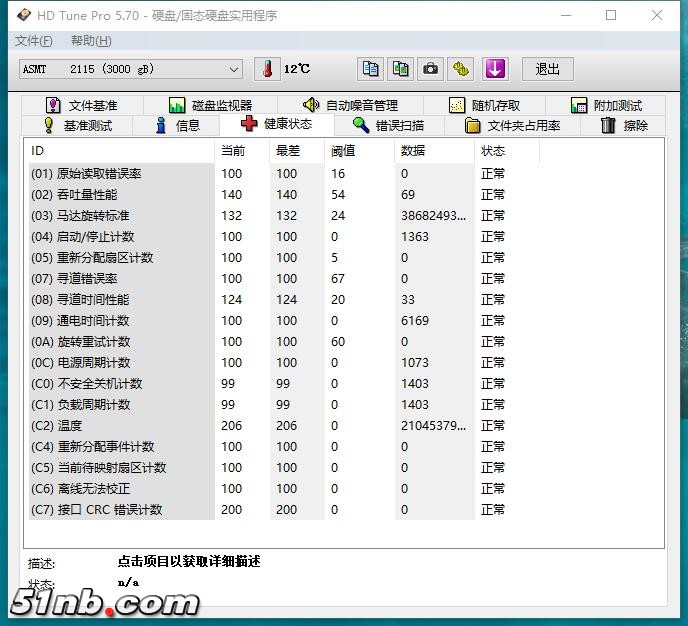Click the second copy toolbar icon
The image size is (688, 626).
click(x=400, y=69)
